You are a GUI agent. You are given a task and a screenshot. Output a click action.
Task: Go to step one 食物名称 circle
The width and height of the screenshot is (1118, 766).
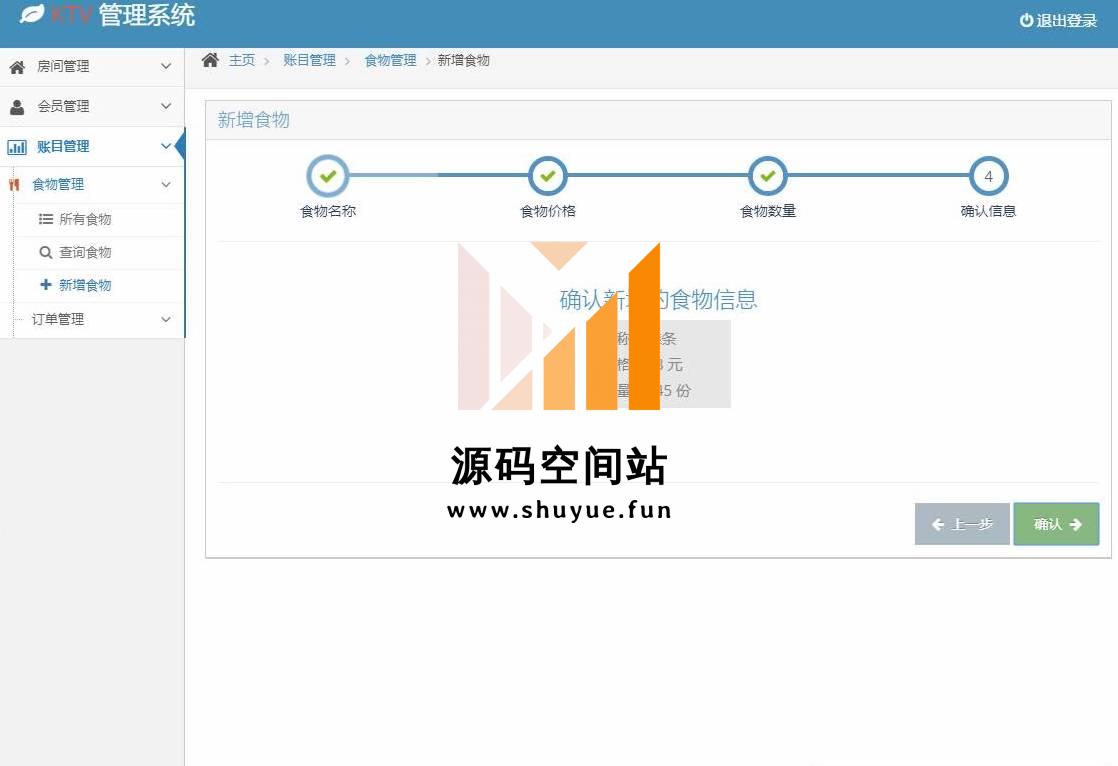(x=328, y=176)
